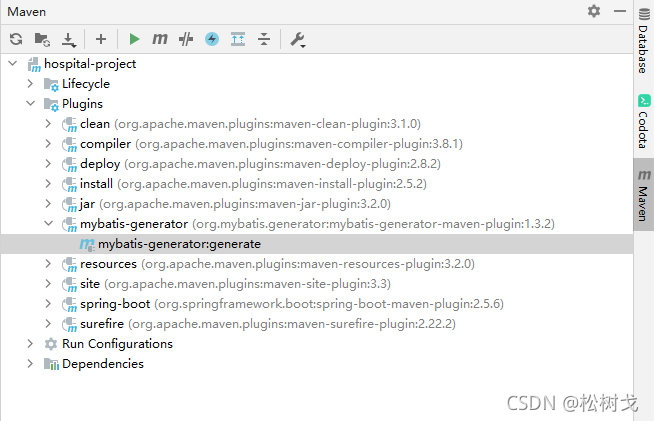Expand the site plugin node
This screenshot has height=421, width=654.
point(48,284)
